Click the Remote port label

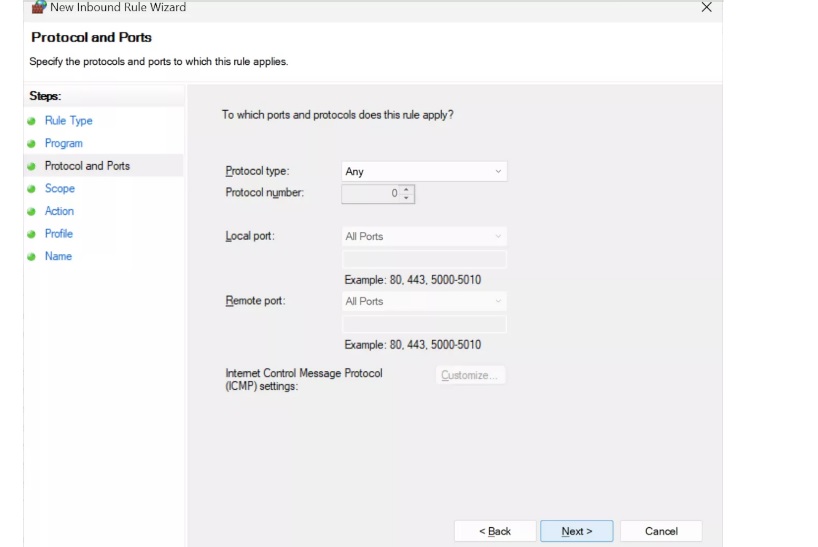tap(255, 301)
